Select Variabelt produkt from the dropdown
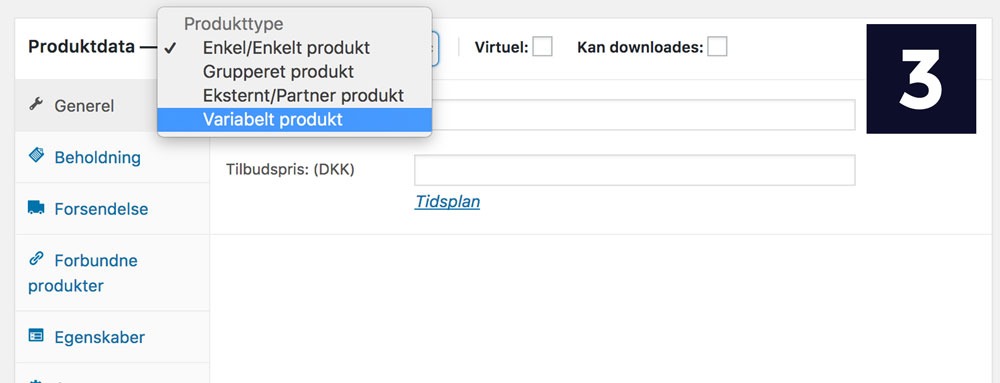This screenshot has width=1000, height=383. coord(295,119)
